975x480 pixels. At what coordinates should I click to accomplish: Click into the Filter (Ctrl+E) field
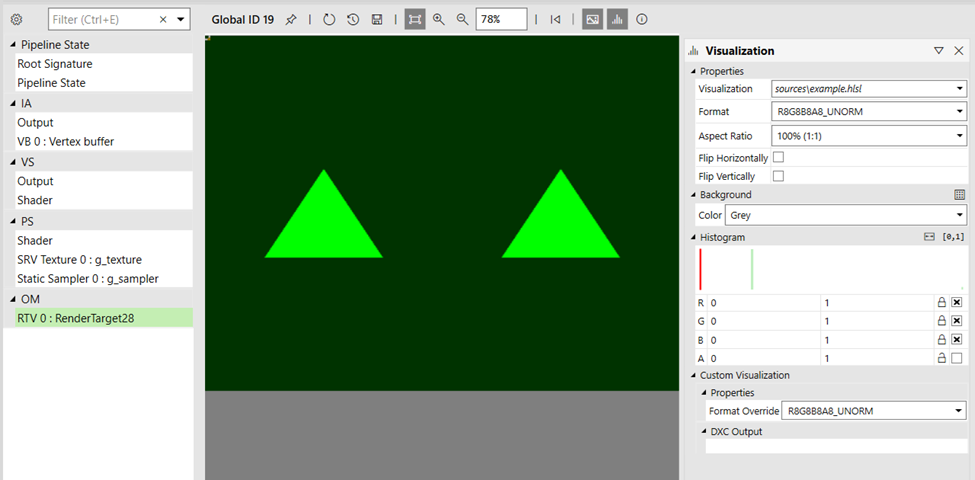(103, 20)
